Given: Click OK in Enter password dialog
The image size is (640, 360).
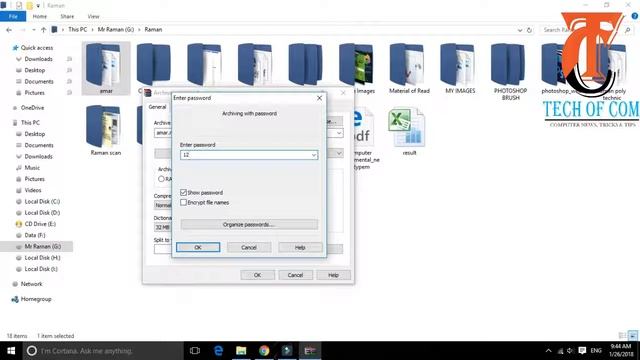Looking at the screenshot, I should click(198, 247).
